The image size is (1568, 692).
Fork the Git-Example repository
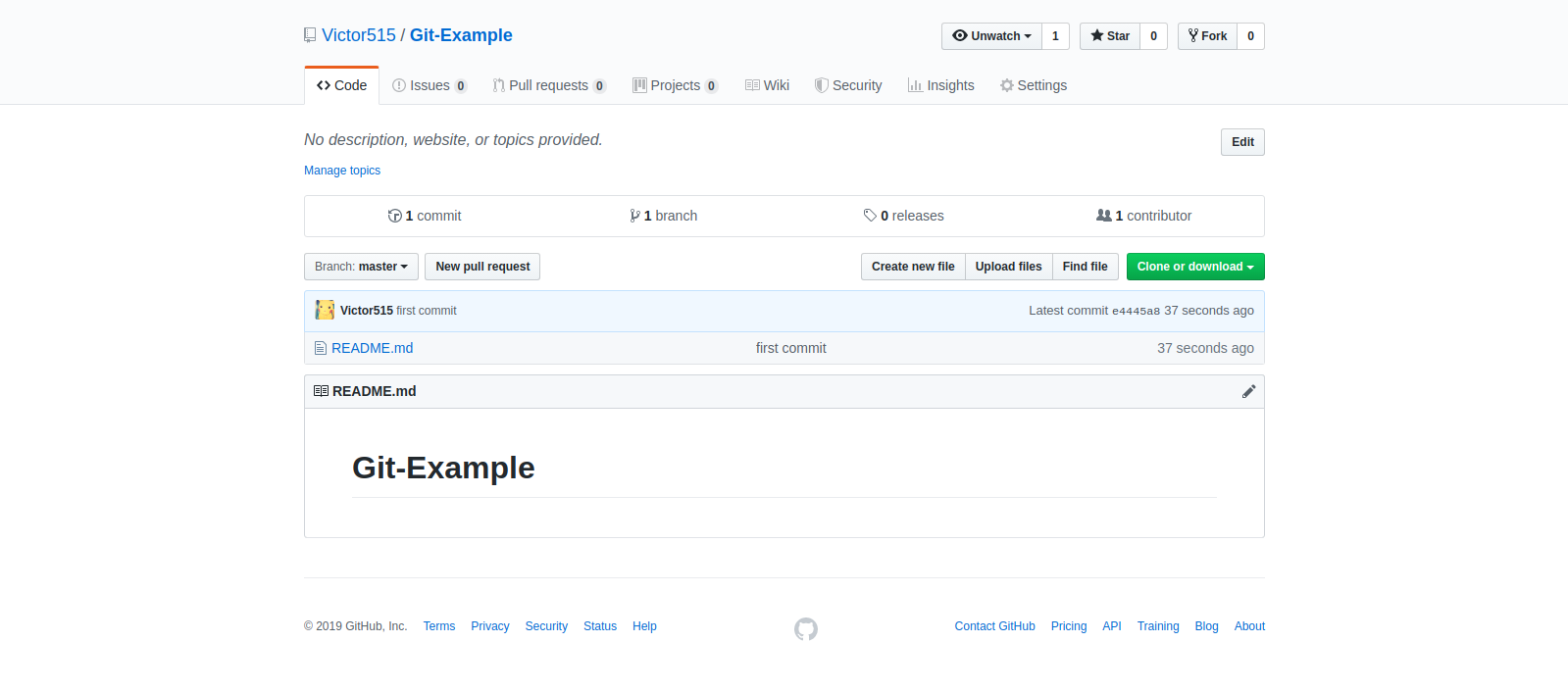click(x=1207, y=36)
